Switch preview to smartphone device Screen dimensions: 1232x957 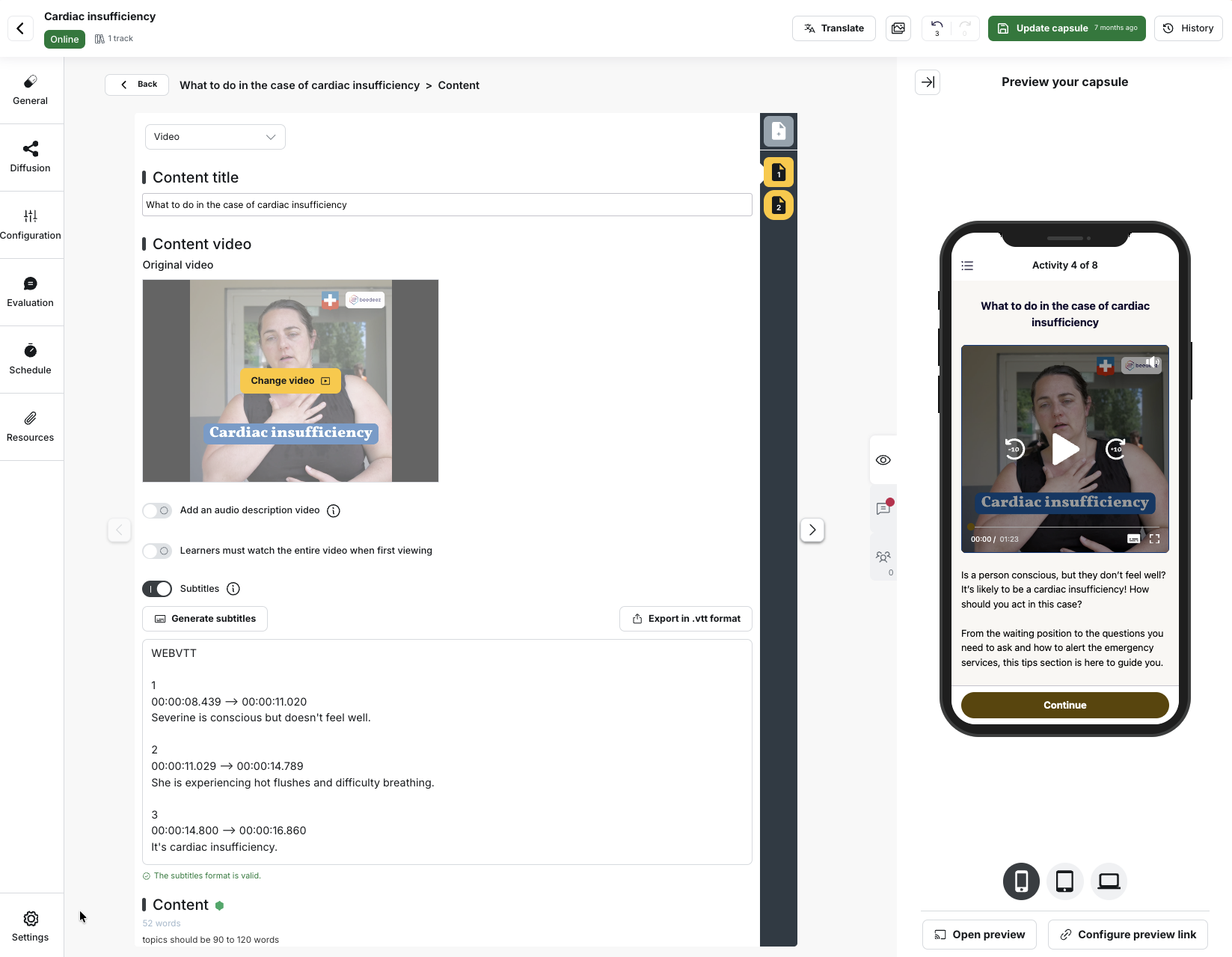(x=1021, y=881)
